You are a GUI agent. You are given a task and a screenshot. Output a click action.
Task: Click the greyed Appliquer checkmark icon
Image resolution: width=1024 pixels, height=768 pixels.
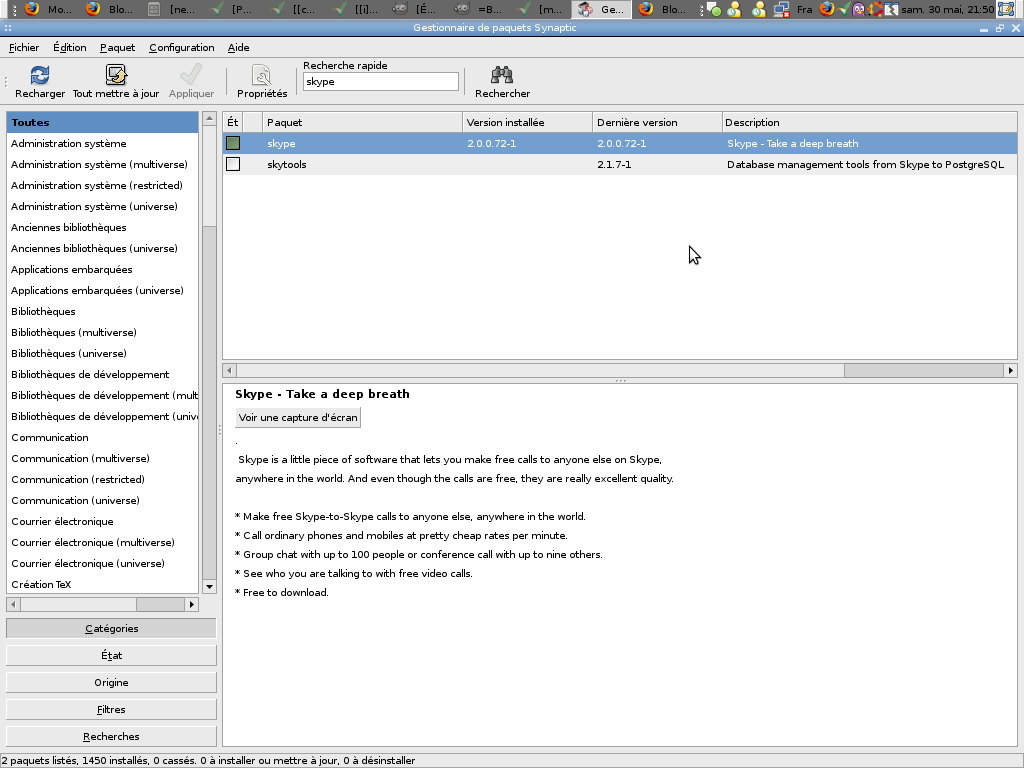click(191, 75)
